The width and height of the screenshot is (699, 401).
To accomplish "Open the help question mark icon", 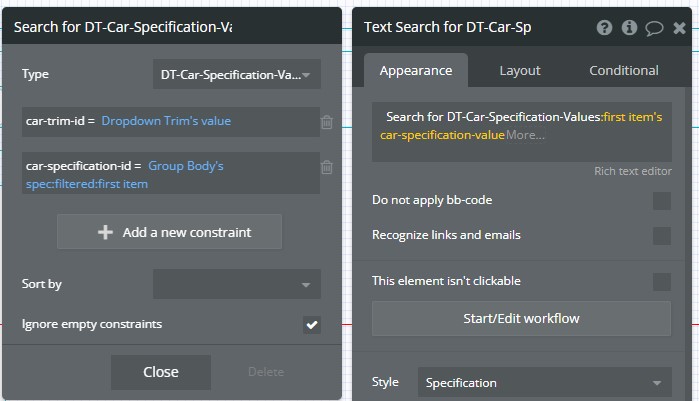I will 604,28.
